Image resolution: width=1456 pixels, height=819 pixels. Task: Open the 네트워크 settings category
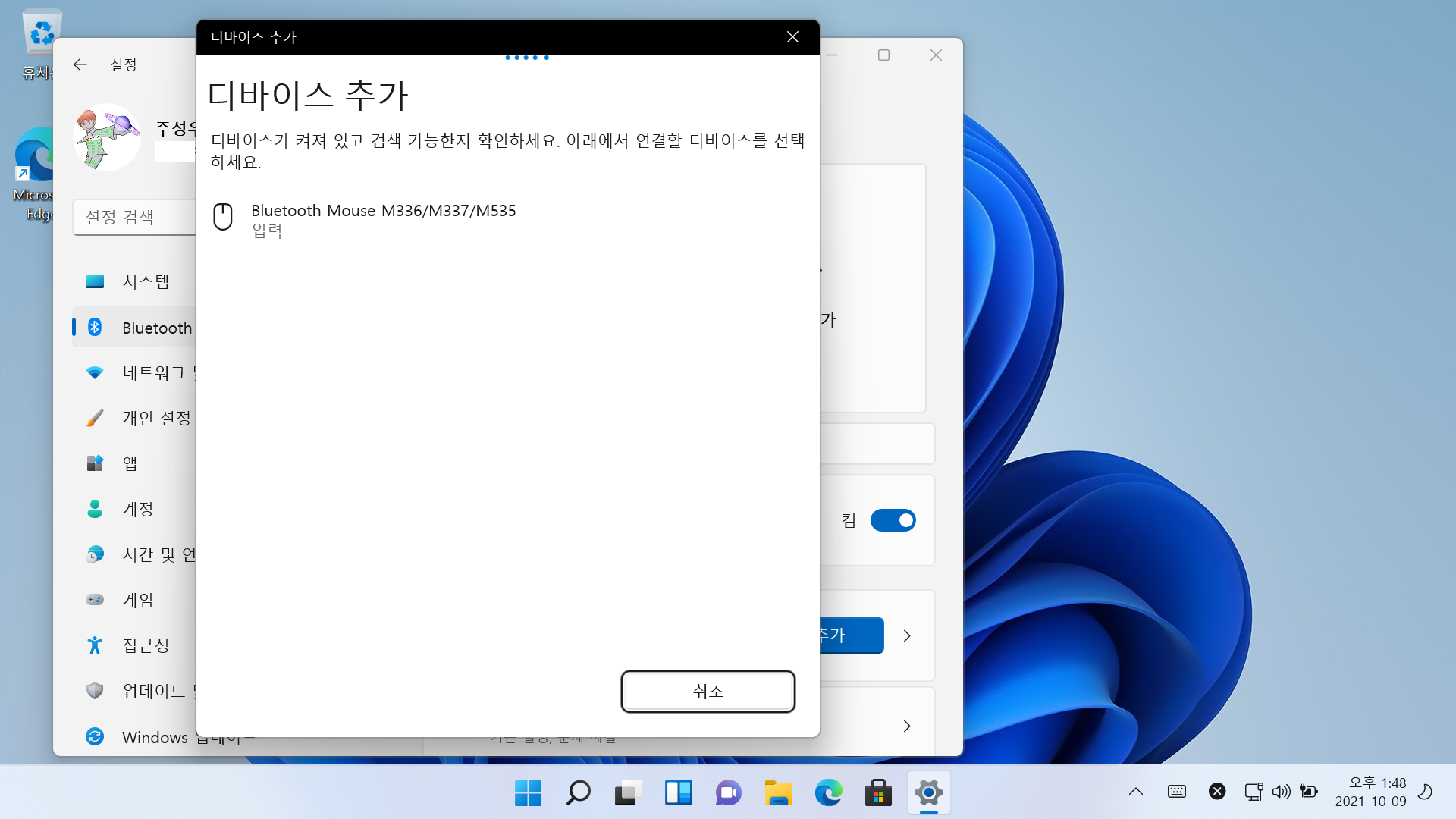pos(153,373)
